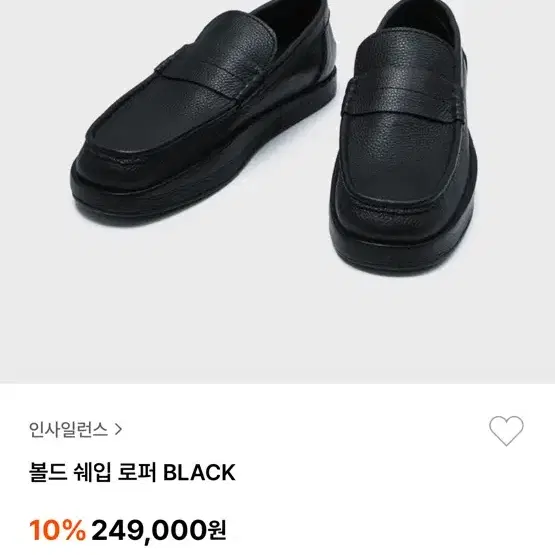This screenshot has height=555, width=555.
Task: Click the orange 10% discount label
Action: click(58, 530)
